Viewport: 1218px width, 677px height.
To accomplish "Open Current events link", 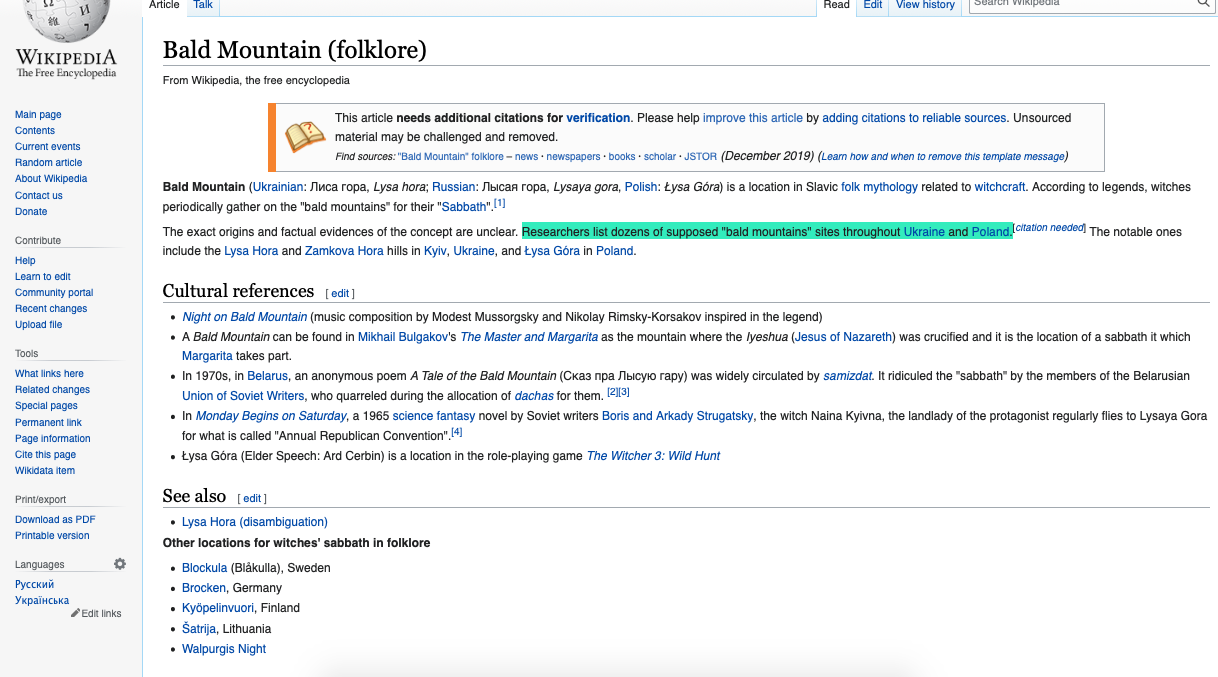I will [x=48, y=147].
